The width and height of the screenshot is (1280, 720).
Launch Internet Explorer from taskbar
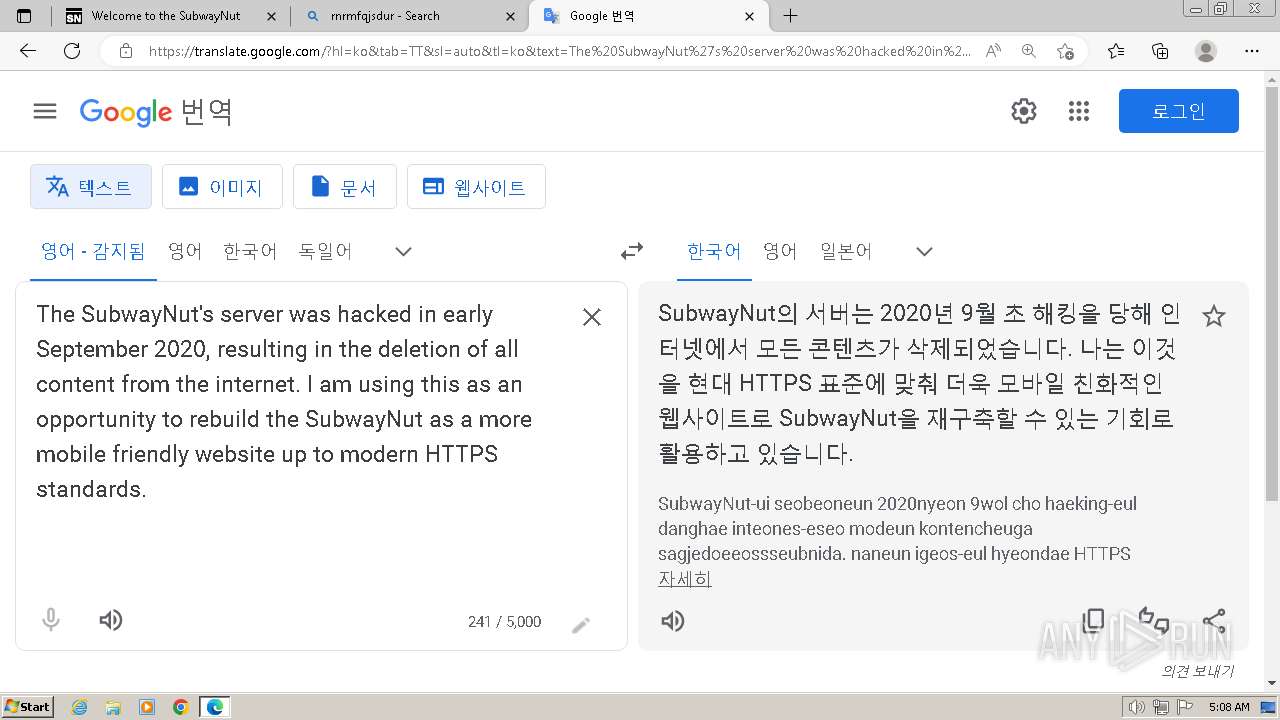(79, 707)
